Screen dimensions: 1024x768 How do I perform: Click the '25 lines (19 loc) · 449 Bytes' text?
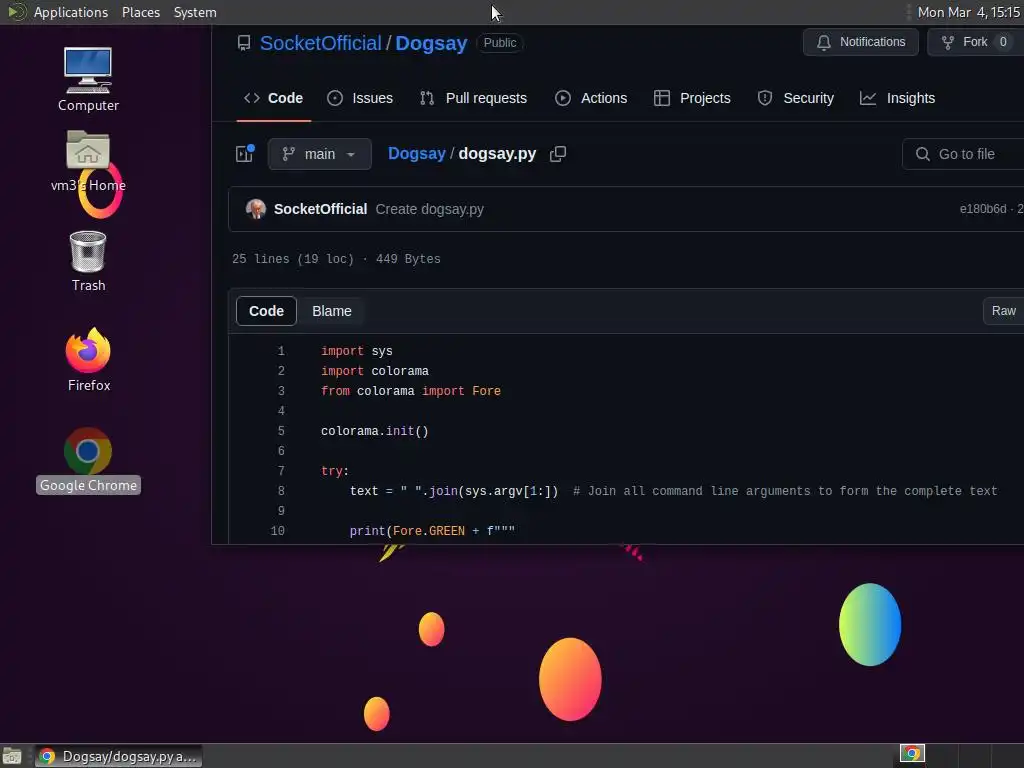pos(336,259)
